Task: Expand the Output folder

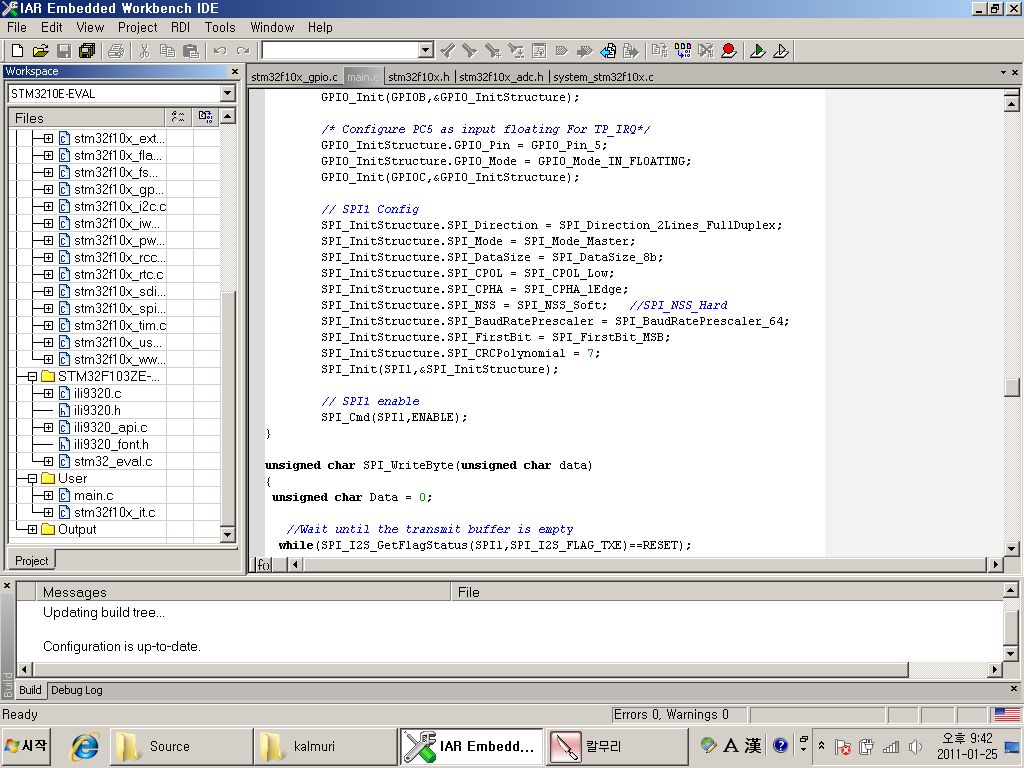Action: click(32, 530)
